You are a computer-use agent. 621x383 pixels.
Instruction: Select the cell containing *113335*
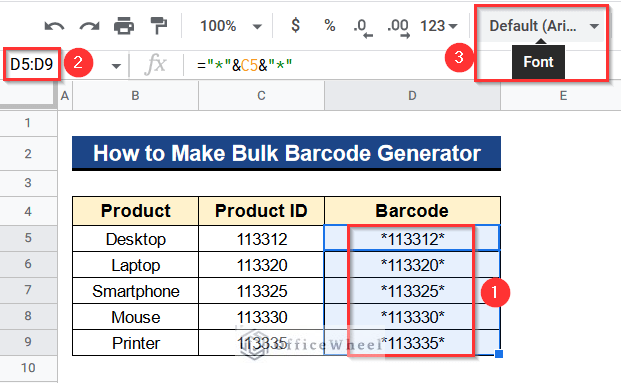pyautogui.click(x=412, y=343)
